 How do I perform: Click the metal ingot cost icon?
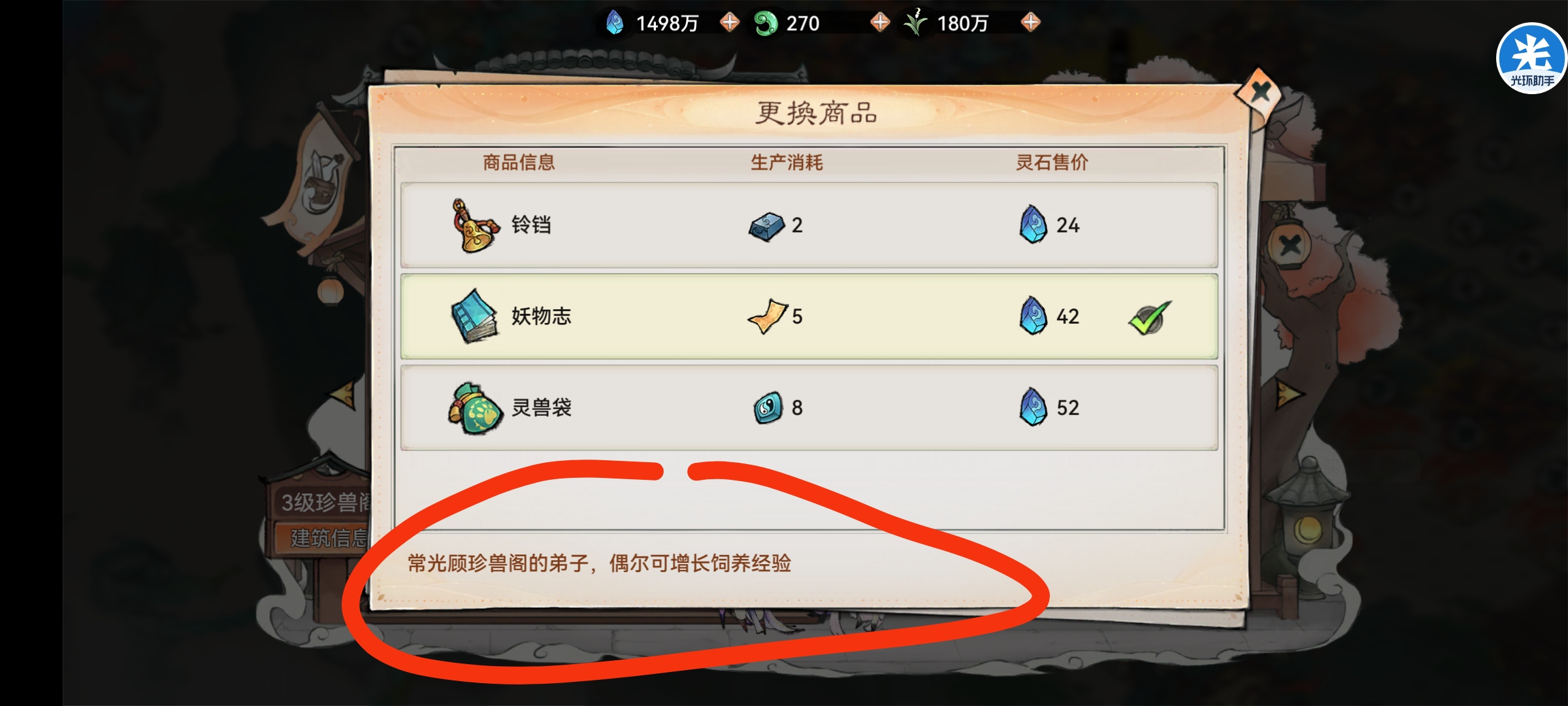click(x=766, y=227)
